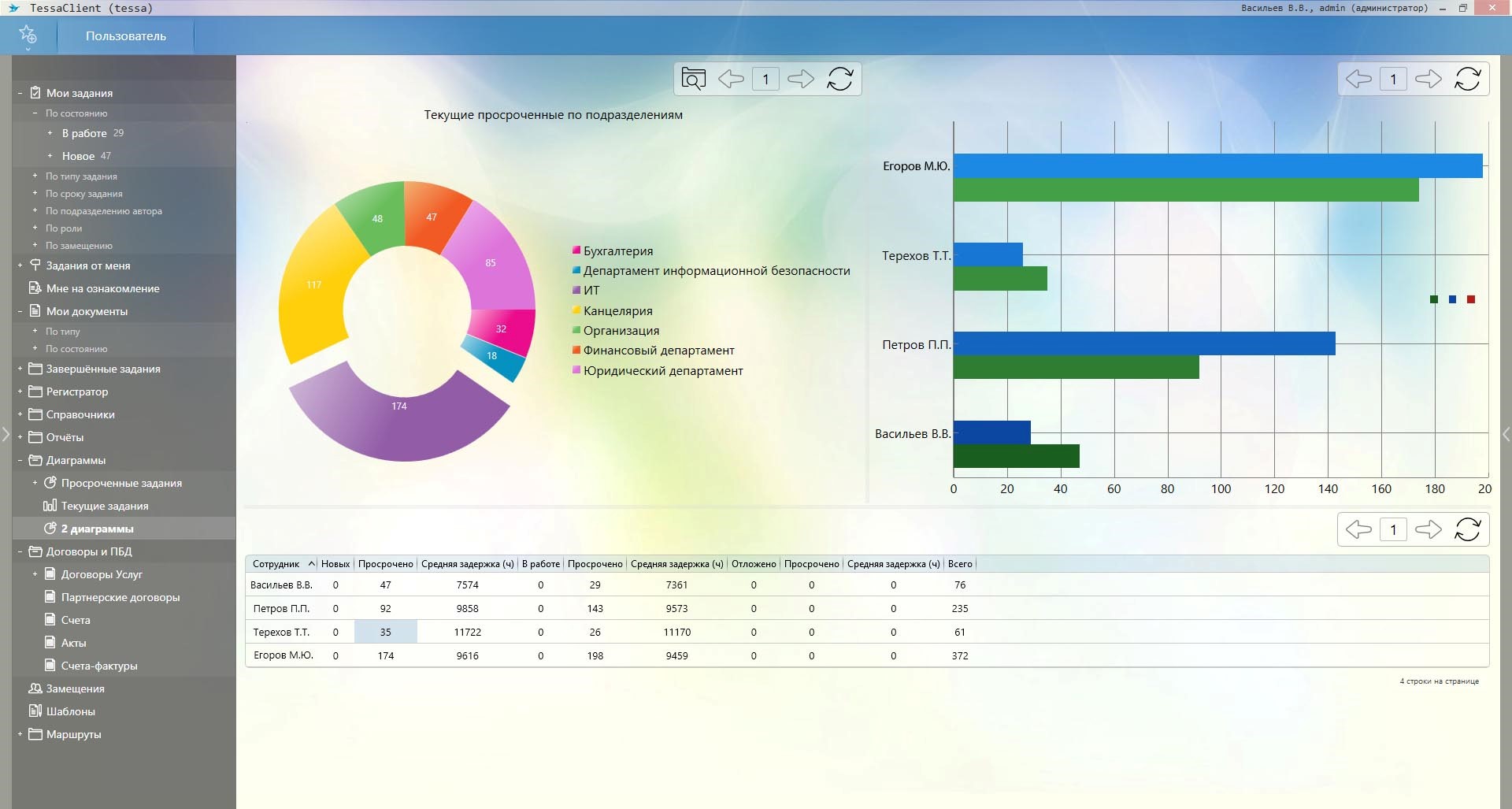Image resolution: width=1512 pixels, height=809 pixels.
Task: Toggle the red series in bar chart legend
Action: tap(1471, 299)
